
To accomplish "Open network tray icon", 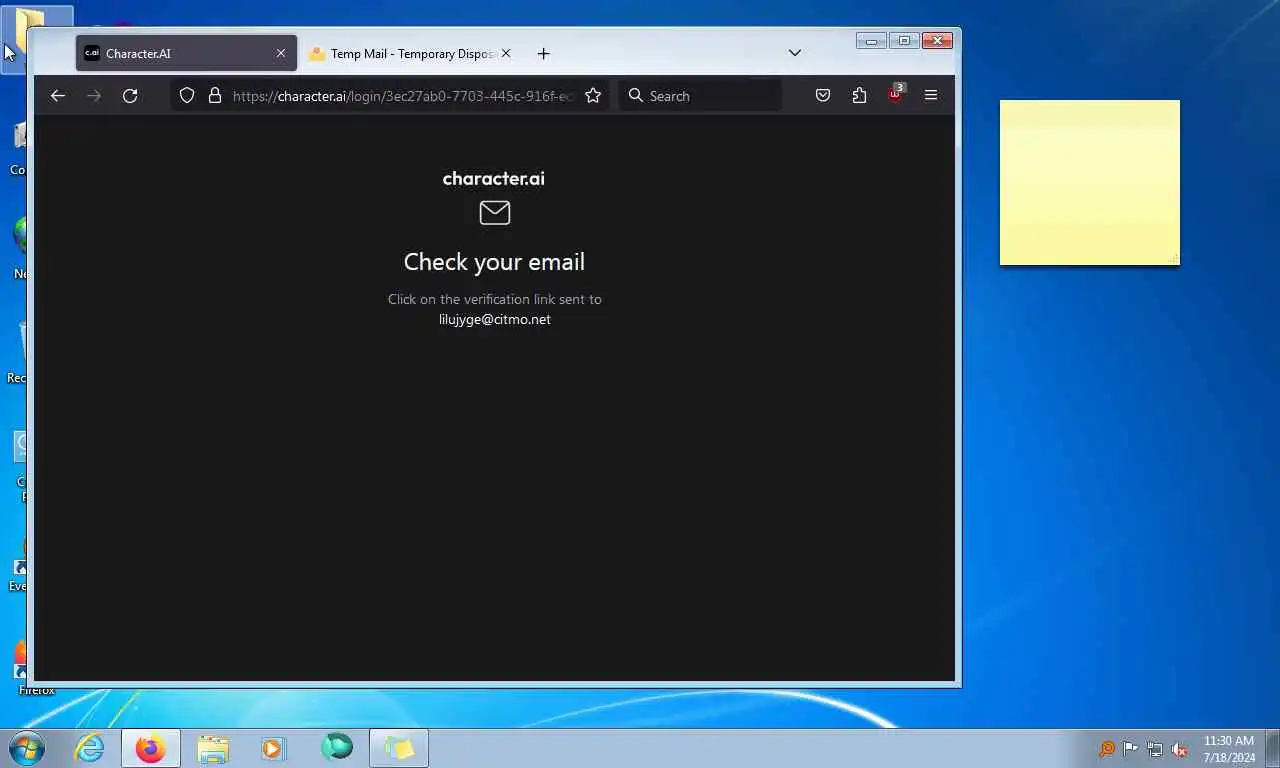I will pyautogui.click(x=1155, y=749).
